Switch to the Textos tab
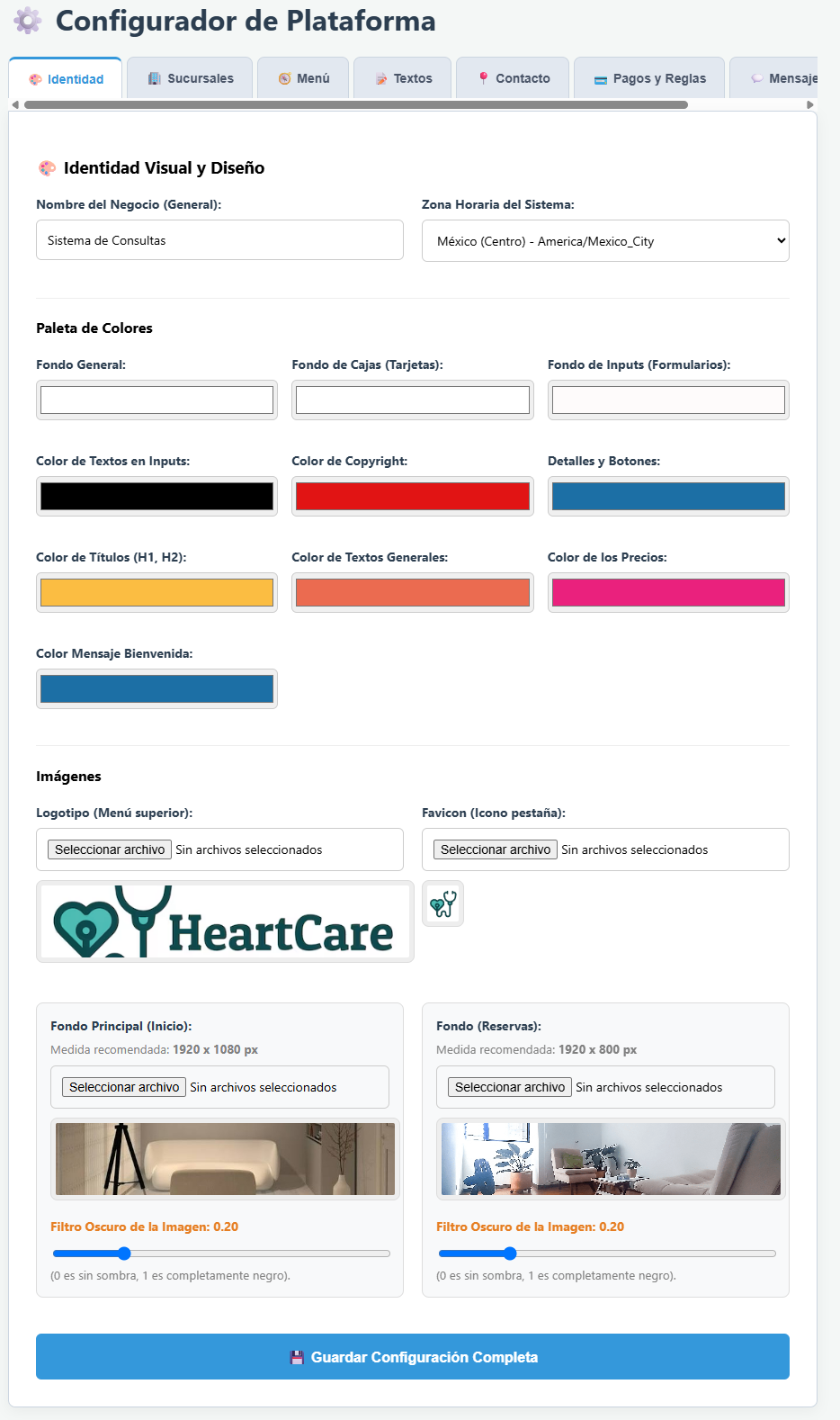This screenshot has height=1420, width=840. (x=404, y=78)
